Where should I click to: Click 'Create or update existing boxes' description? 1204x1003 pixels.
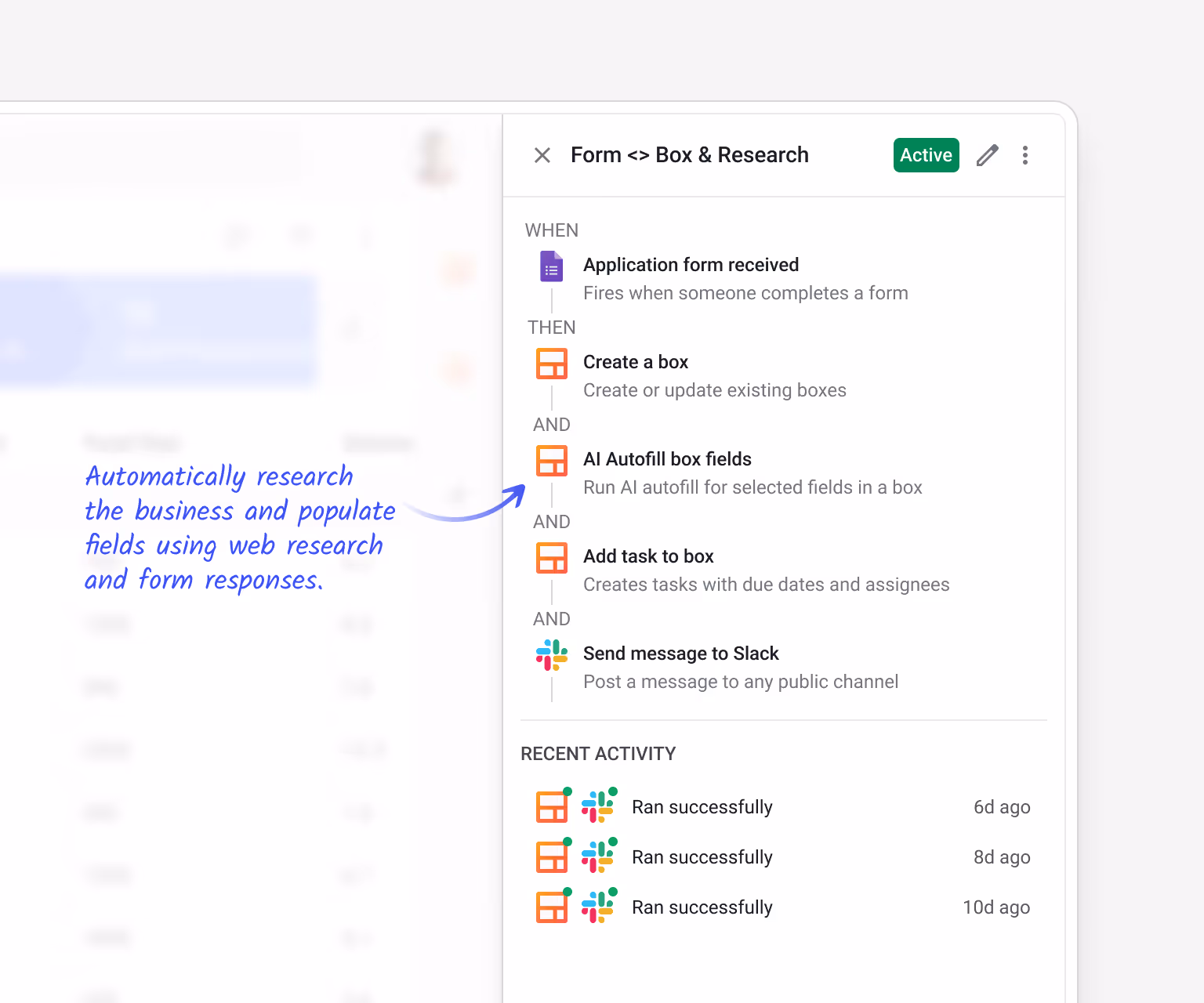[715, 390]
